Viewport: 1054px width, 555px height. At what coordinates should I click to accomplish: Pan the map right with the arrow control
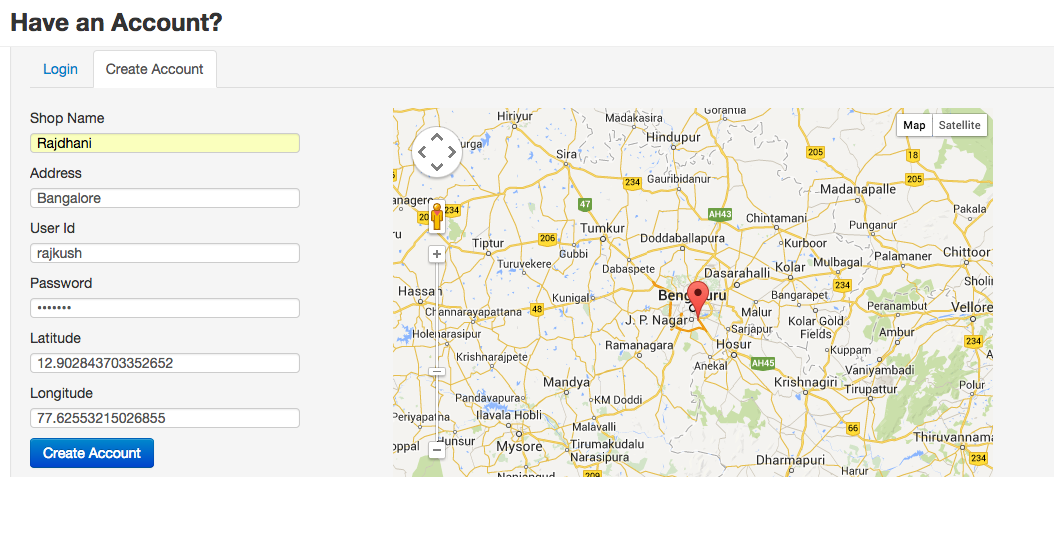point(452,152)
